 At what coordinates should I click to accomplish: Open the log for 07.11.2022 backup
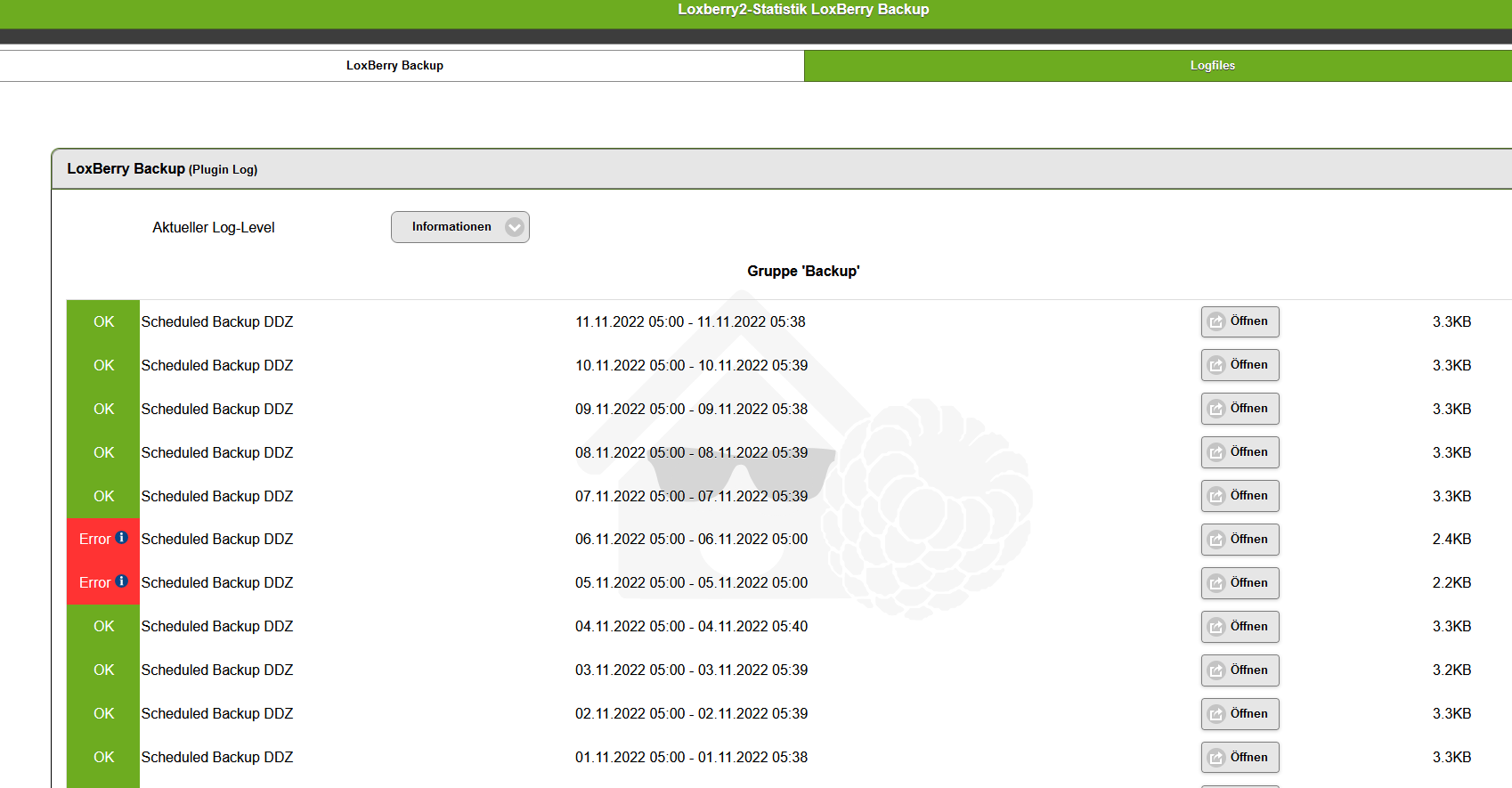pyautogui.click(x=1240, y=496)
